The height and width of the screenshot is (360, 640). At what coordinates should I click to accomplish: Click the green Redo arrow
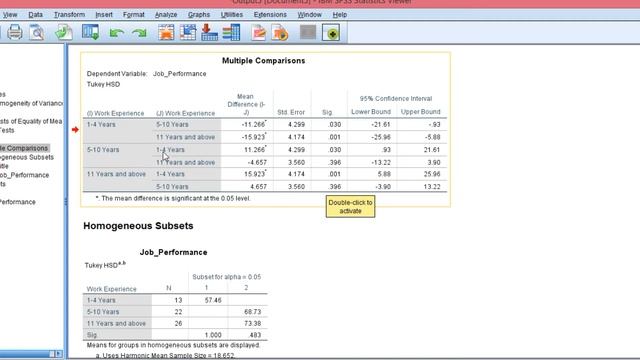coord(140,33)
